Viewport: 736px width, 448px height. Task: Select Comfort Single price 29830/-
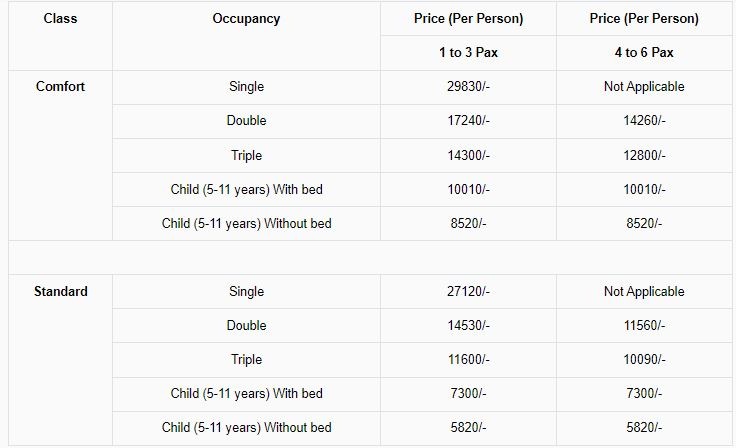[468, 86]
